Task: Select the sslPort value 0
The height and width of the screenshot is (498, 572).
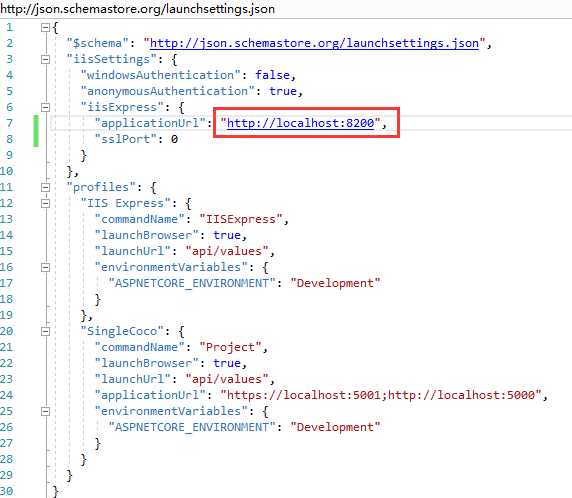Action: tap(174, 139)
